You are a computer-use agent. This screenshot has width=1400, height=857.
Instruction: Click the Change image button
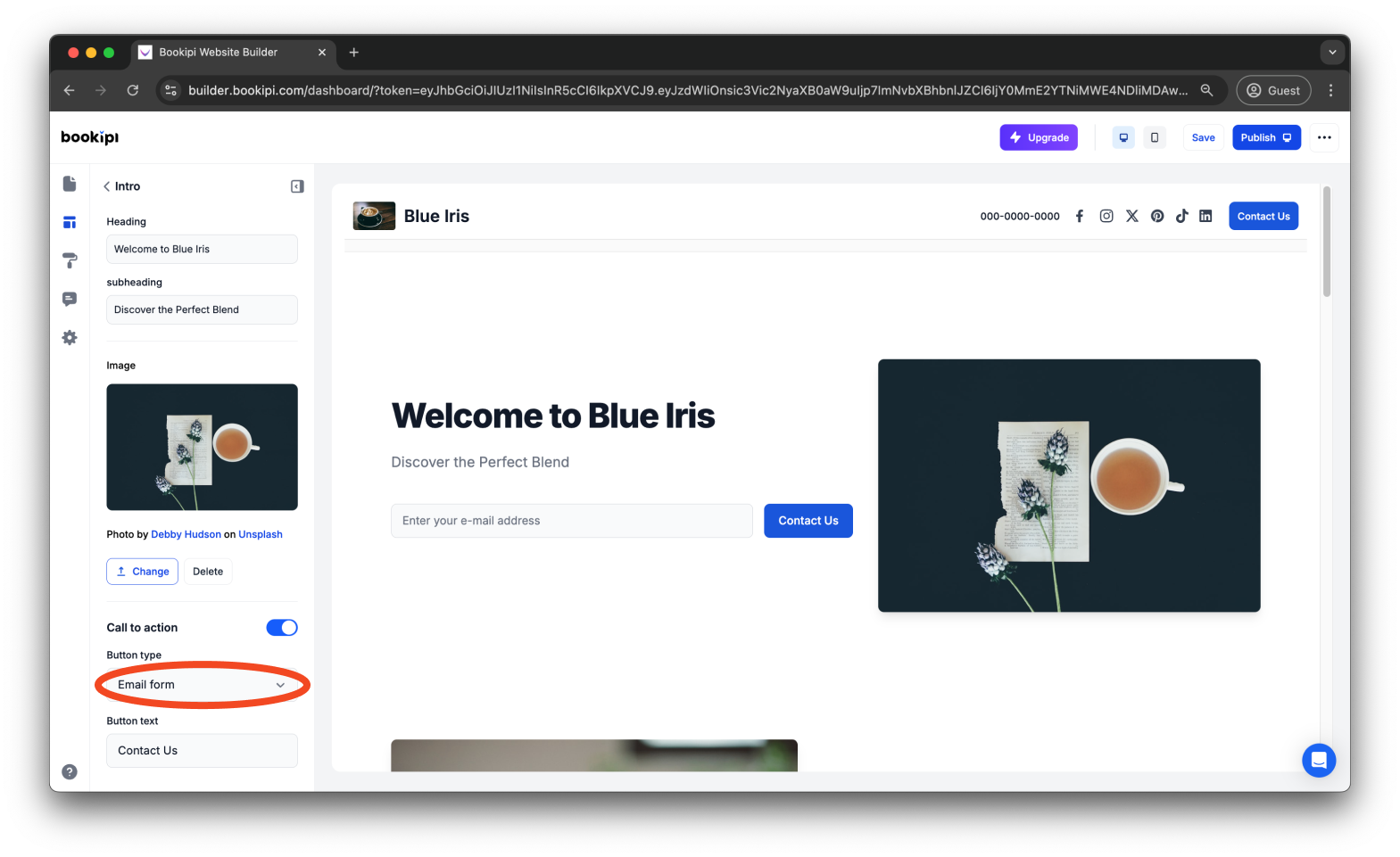click(x=143, y=572)
